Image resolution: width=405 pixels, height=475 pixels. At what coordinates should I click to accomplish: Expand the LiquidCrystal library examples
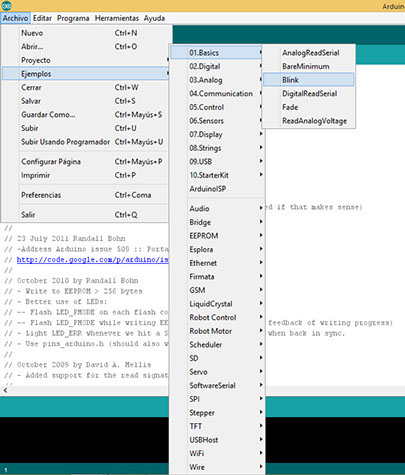217,304
